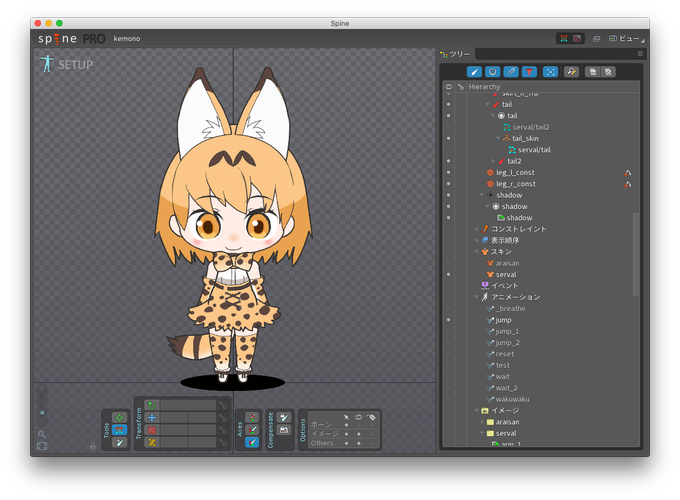
Task: Click the skeleton bounds icon in top bar
Action: [564, 39]
